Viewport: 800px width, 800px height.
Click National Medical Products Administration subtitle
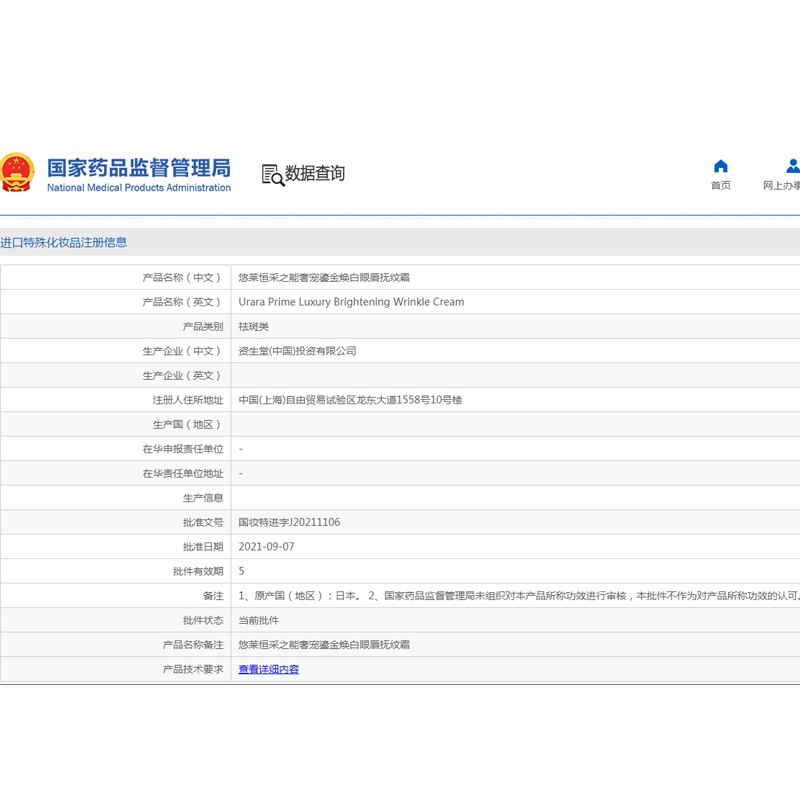[139, 188]
